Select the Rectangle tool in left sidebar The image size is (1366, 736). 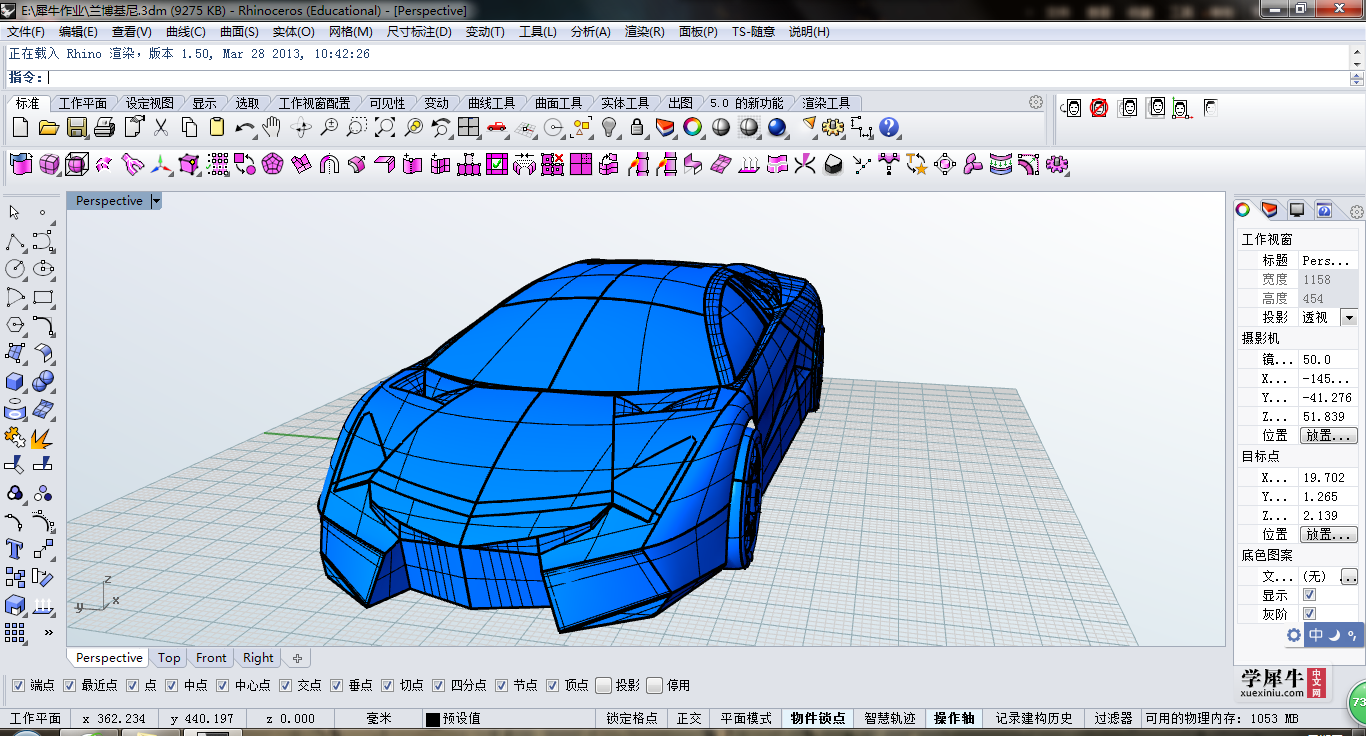tap(43, 297)
